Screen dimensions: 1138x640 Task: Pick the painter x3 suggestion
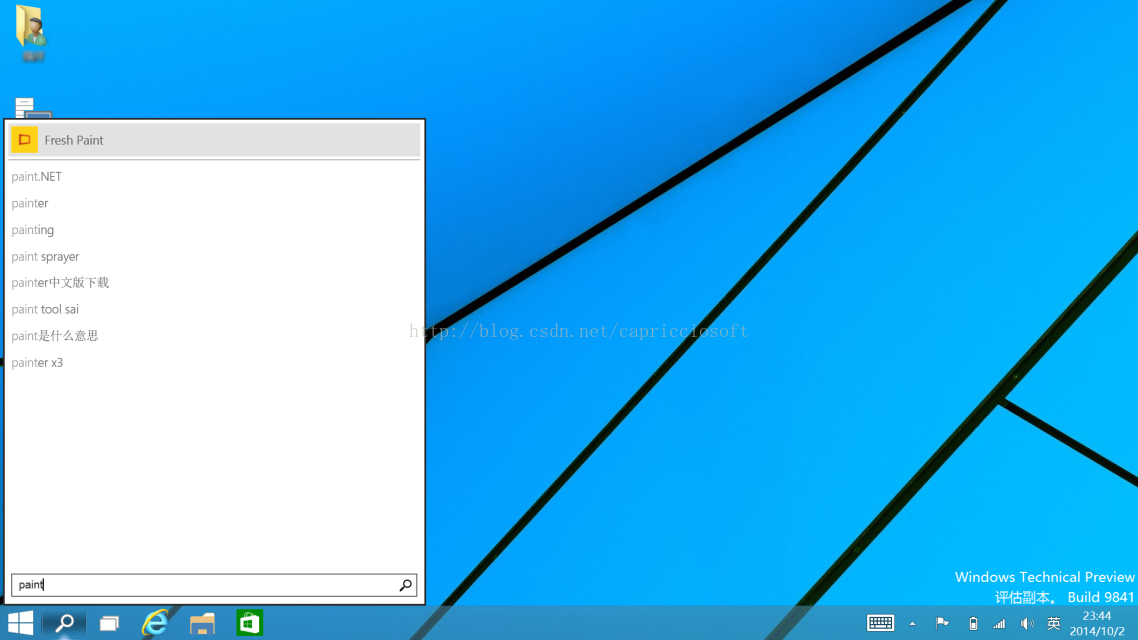pyautogui.click(x=37, y=363)
